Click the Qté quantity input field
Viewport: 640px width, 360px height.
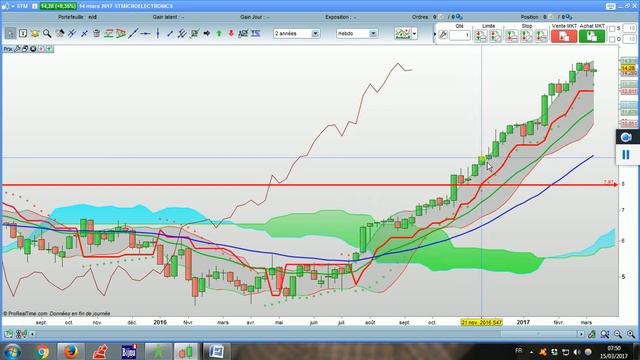(x=460, y=36)
